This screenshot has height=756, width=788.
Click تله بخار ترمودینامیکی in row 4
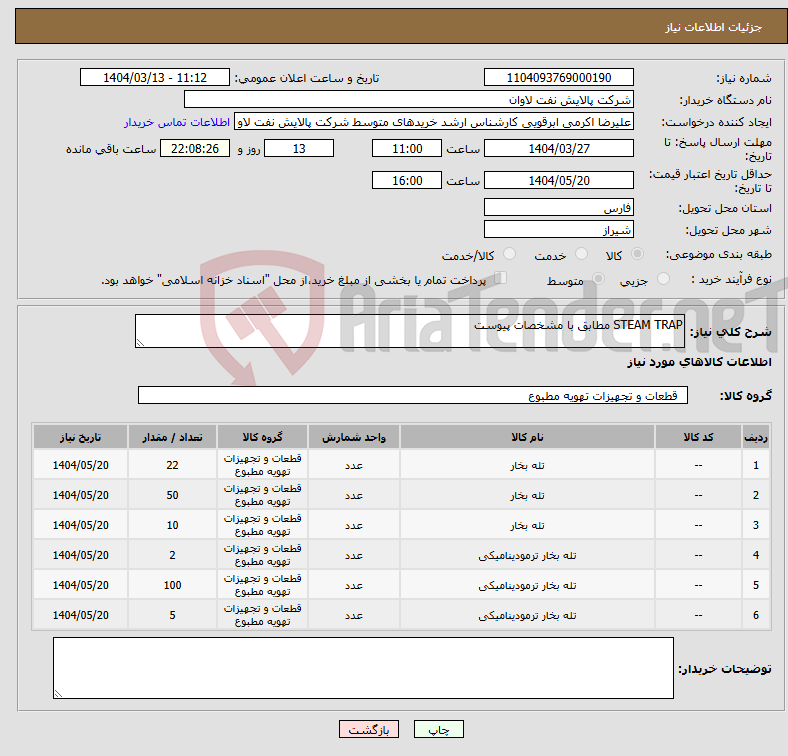coord(527,555)
